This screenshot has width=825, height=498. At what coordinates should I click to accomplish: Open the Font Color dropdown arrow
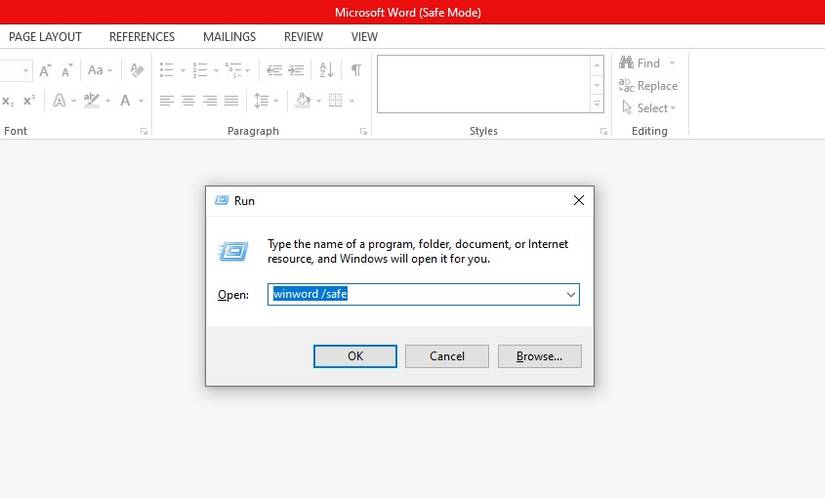coord(141,100)
